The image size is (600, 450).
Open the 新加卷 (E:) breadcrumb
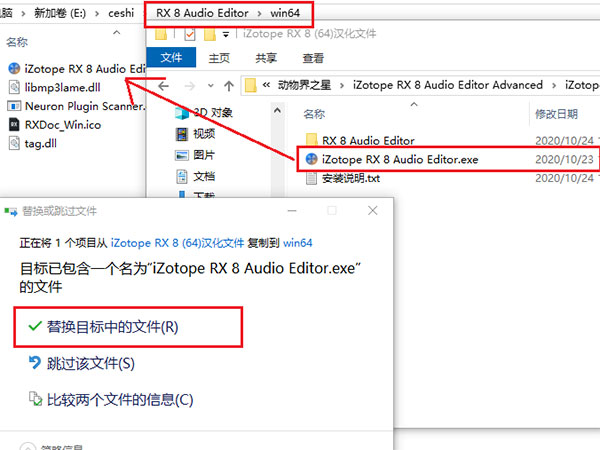point(60,13)
